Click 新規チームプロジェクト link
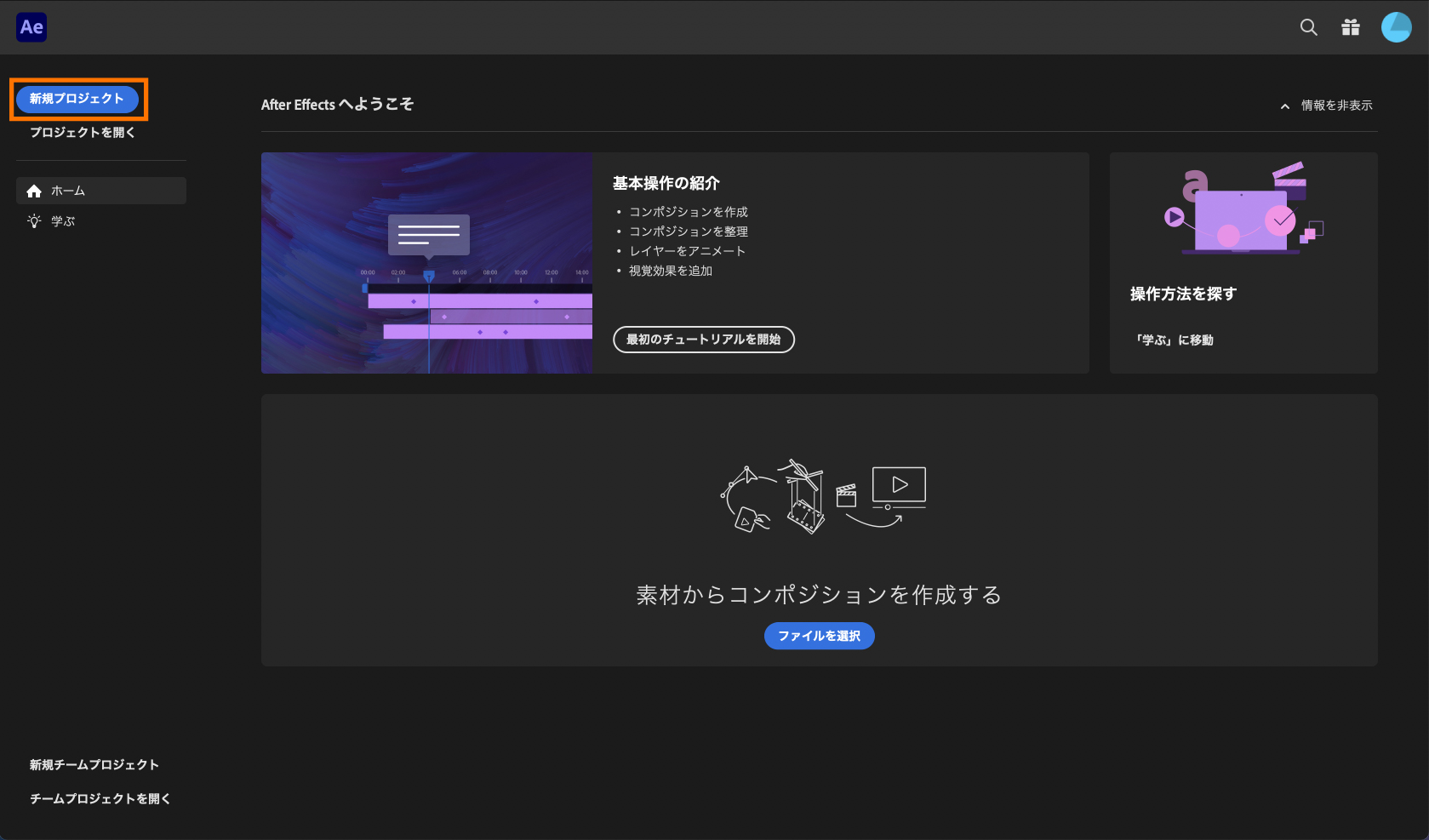This screenshot has width=1429, height=840. click(x=94, y=765)
